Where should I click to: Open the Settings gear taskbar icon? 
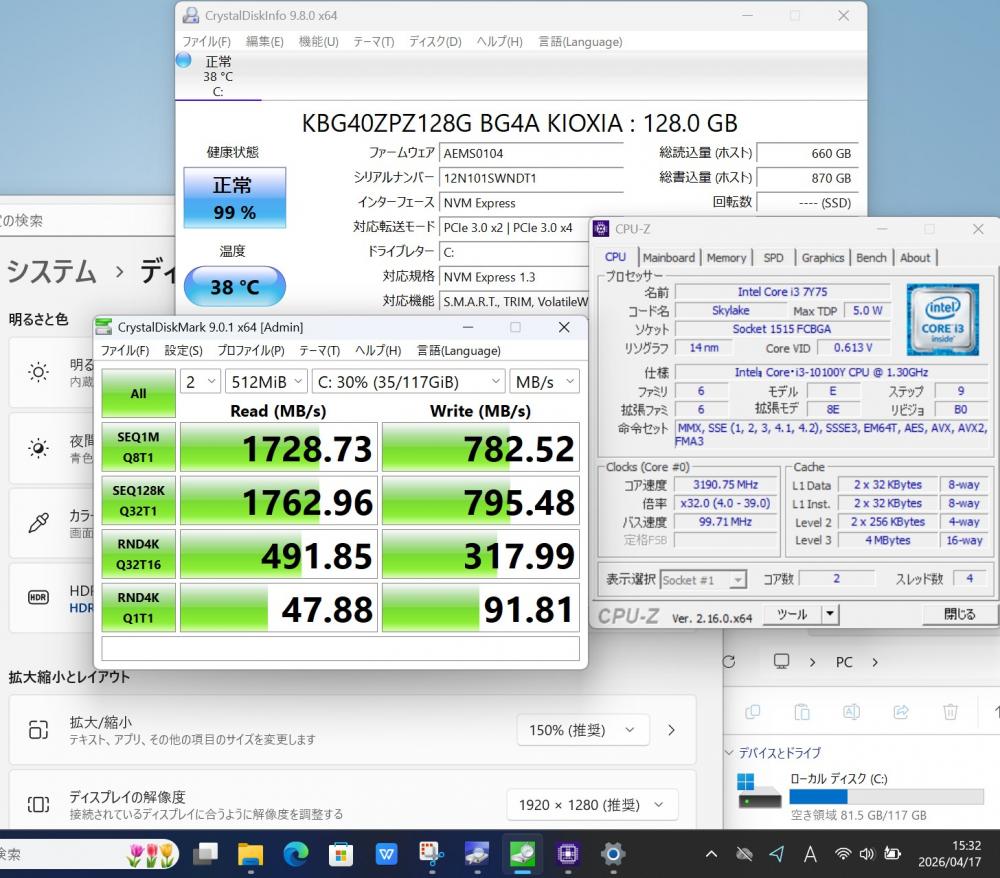[612, 854]
